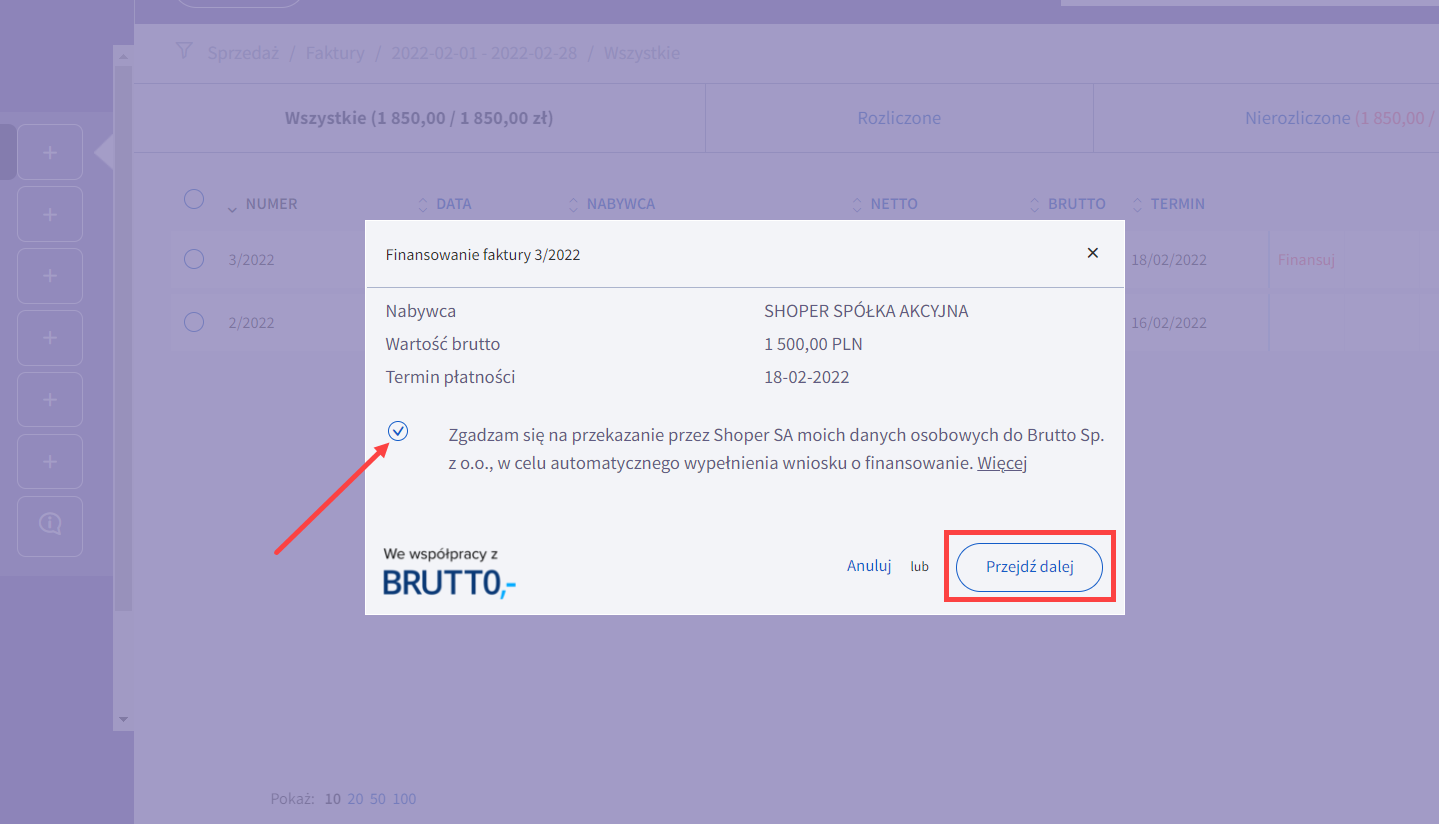This screenshot has height=824, width=1439.
Task: Toggle the select-all circle in table header
Action: point(194,199)
